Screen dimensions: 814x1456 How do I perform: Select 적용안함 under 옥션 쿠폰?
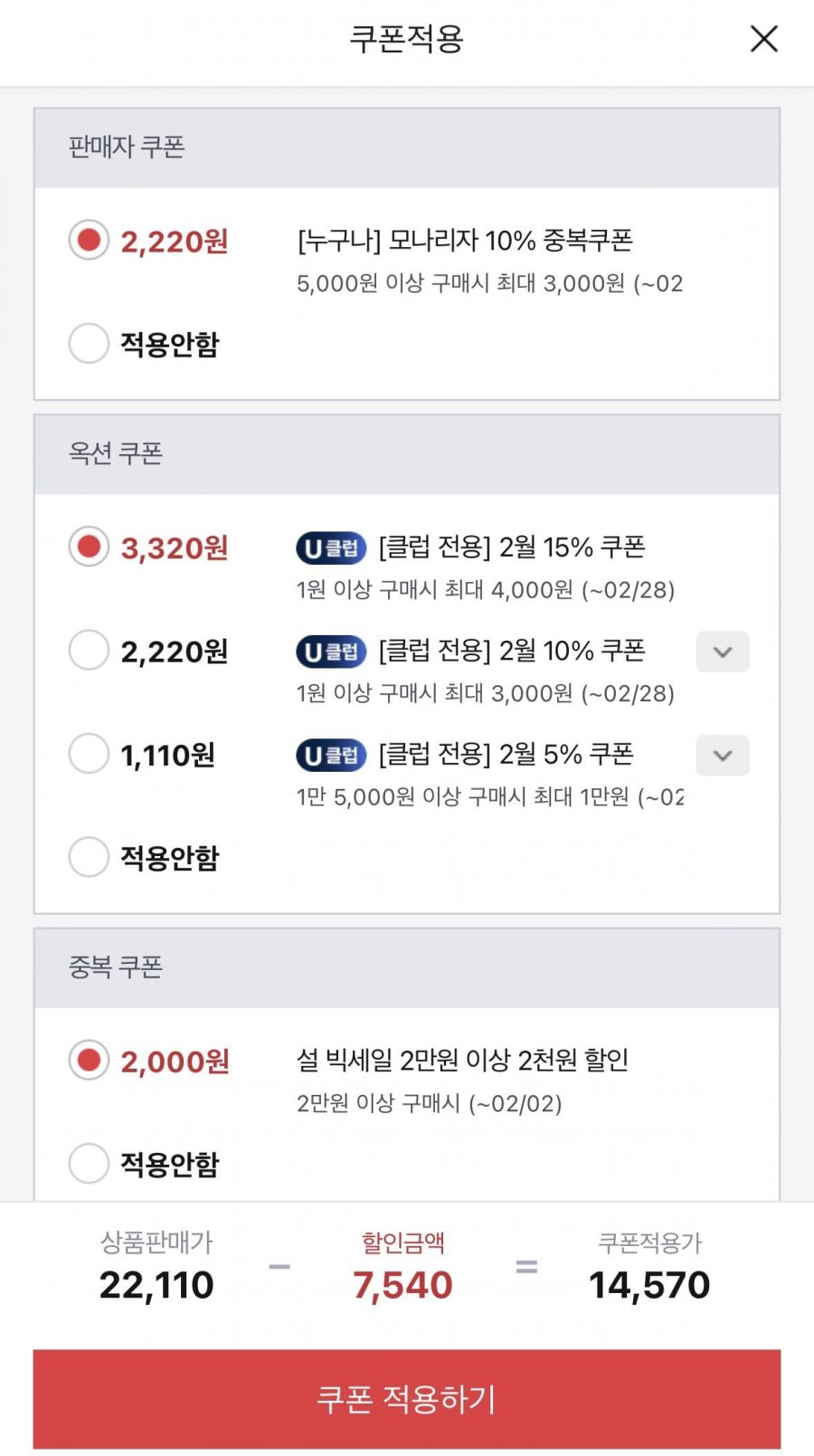click(x=89, y=857)
